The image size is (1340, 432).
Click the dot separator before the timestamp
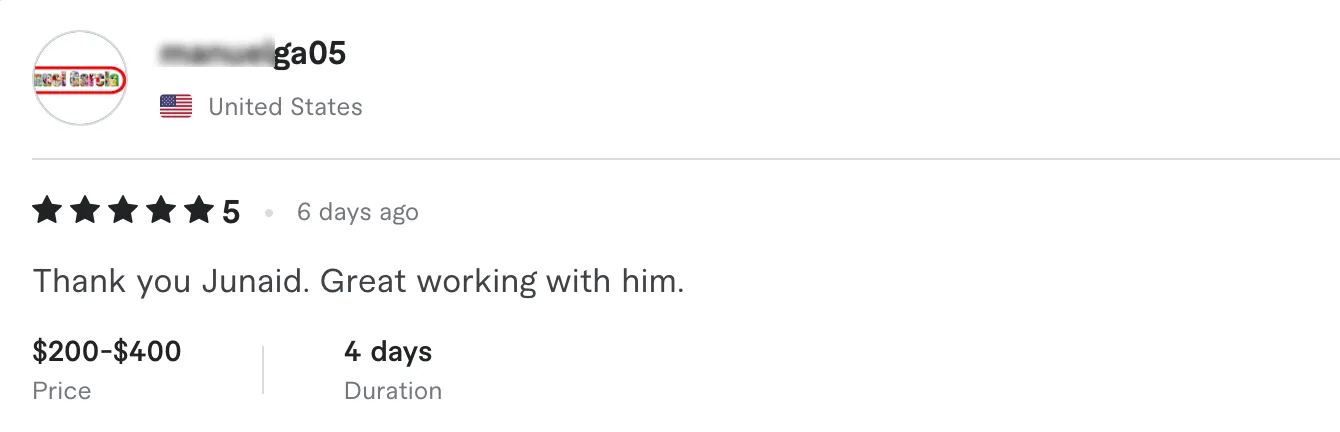tap(269, 213)
